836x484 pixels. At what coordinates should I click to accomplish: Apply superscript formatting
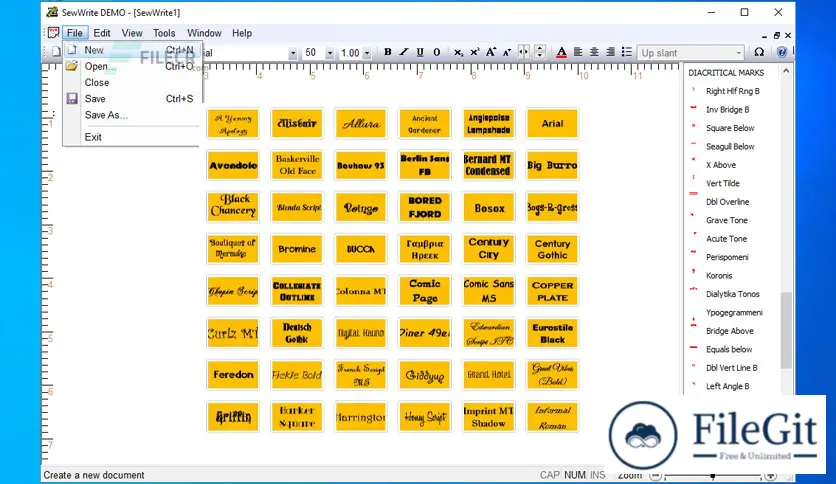pos(474,52)
